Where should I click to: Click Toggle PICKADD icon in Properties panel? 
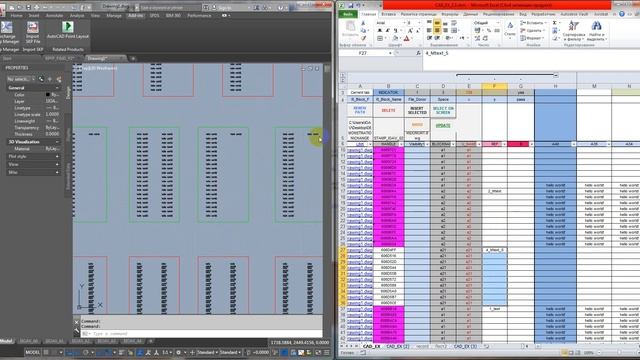(x=41, y=79)
